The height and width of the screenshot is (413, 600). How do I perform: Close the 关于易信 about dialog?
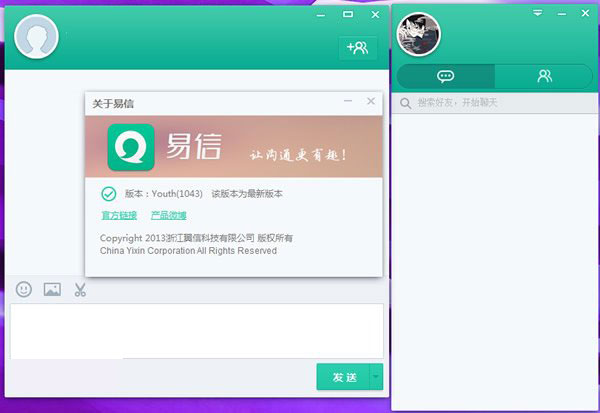click(371, 101)
